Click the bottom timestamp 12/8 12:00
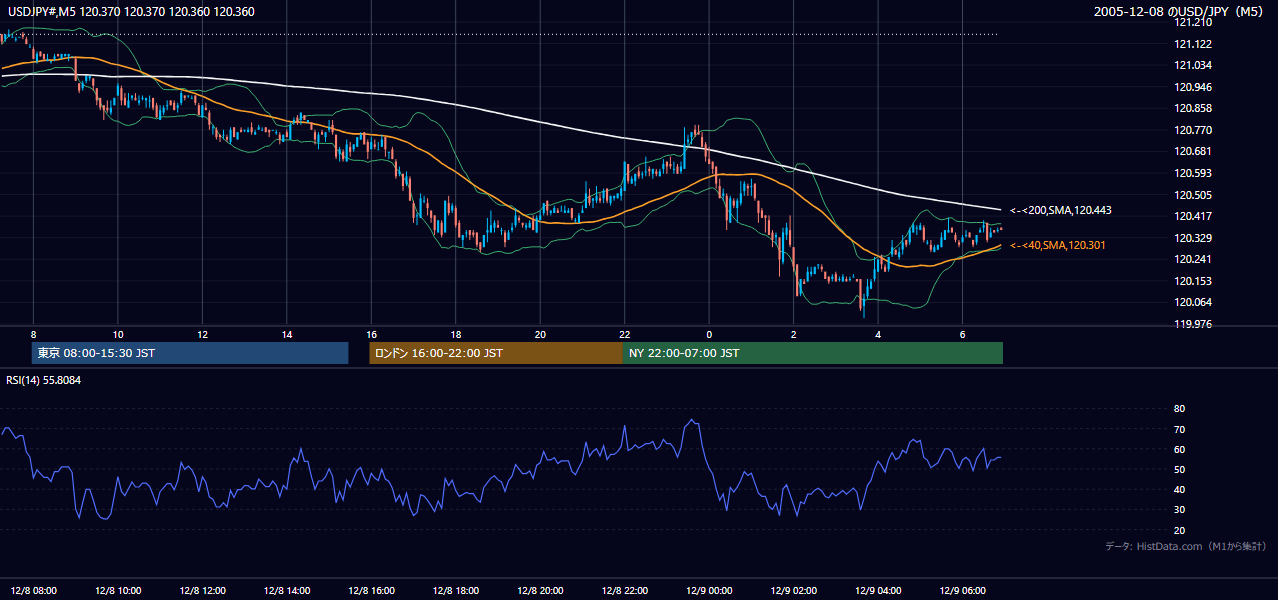The width and height of the screenshot is (1278, 600). pos(202,590)
